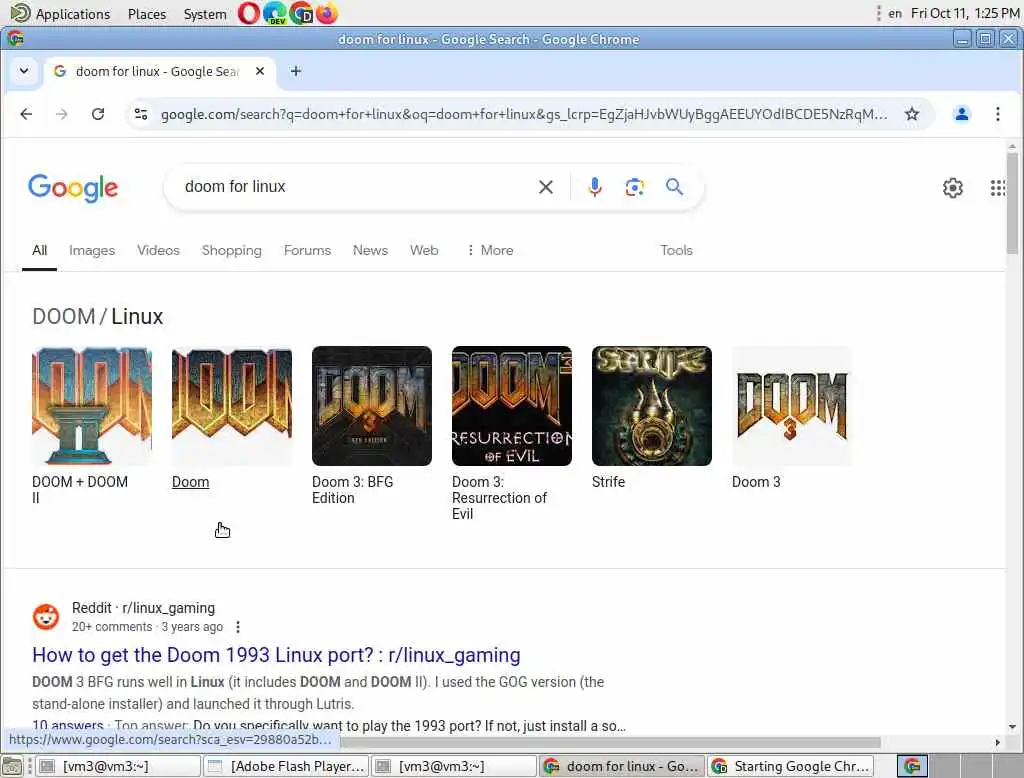
Task: Open Reddit r/linux_gaming source link
Action: tap(143, 608)
